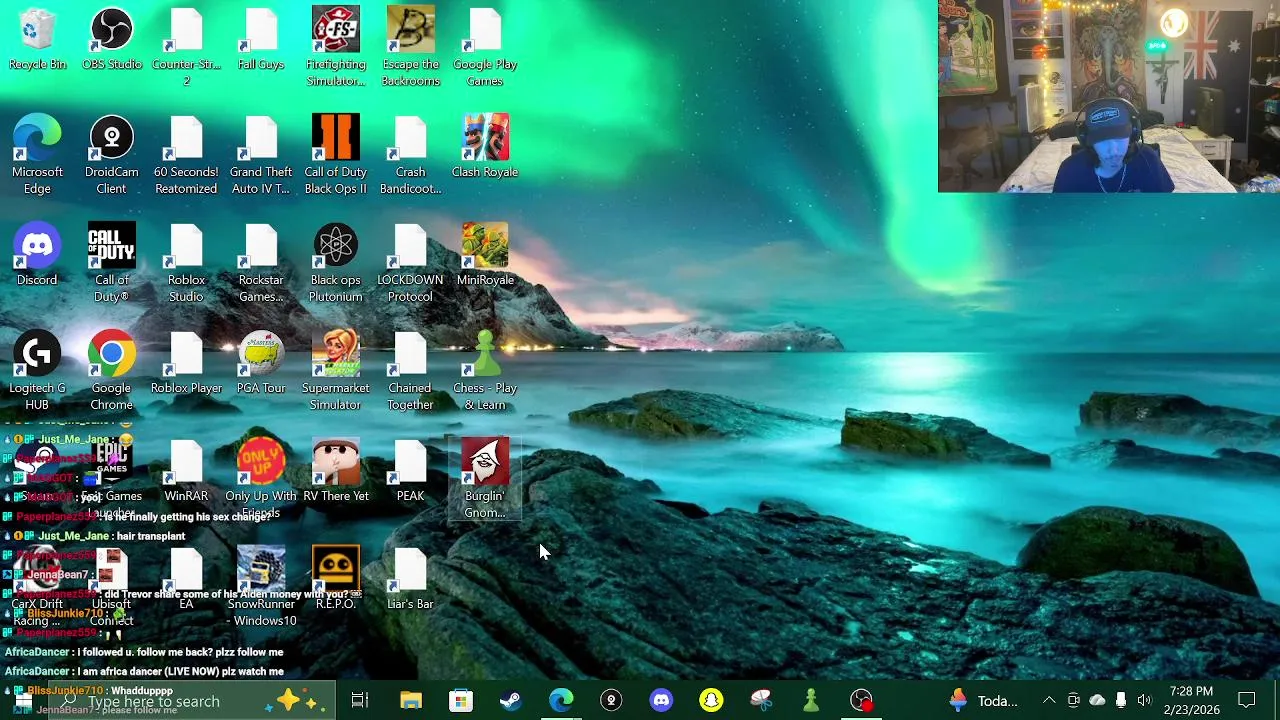This screenshot has width=1280, height=720.
Task: Select the Ubisoft Connect shortcut
Action: 112,587
